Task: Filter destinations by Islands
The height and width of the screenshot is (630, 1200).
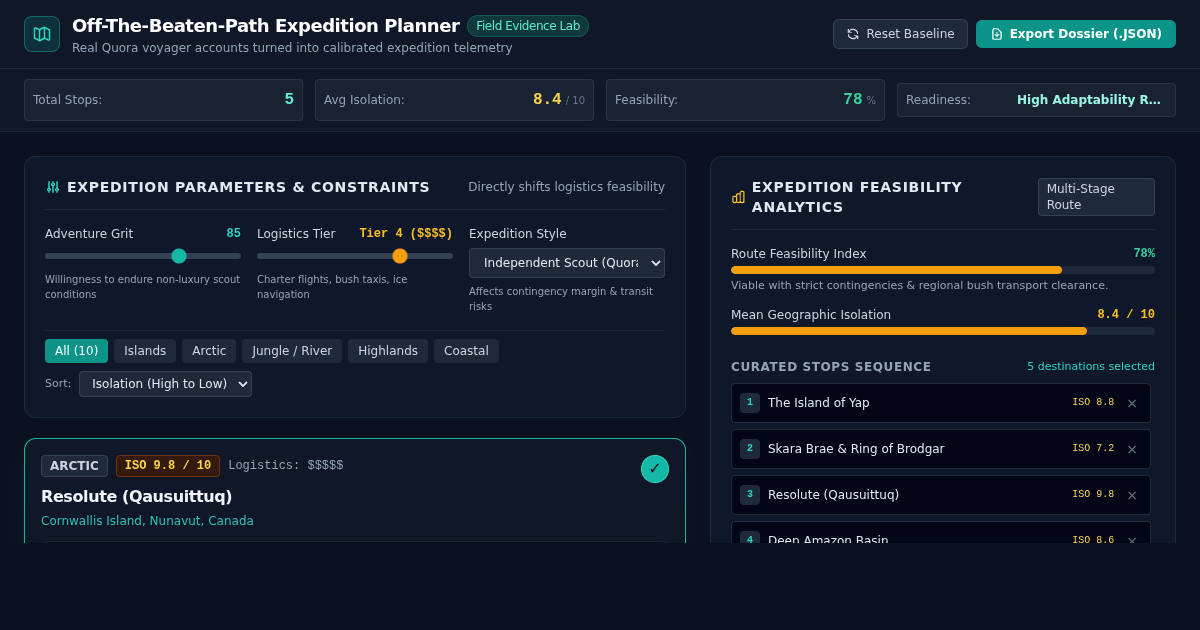Action: [x=145, y=351]
